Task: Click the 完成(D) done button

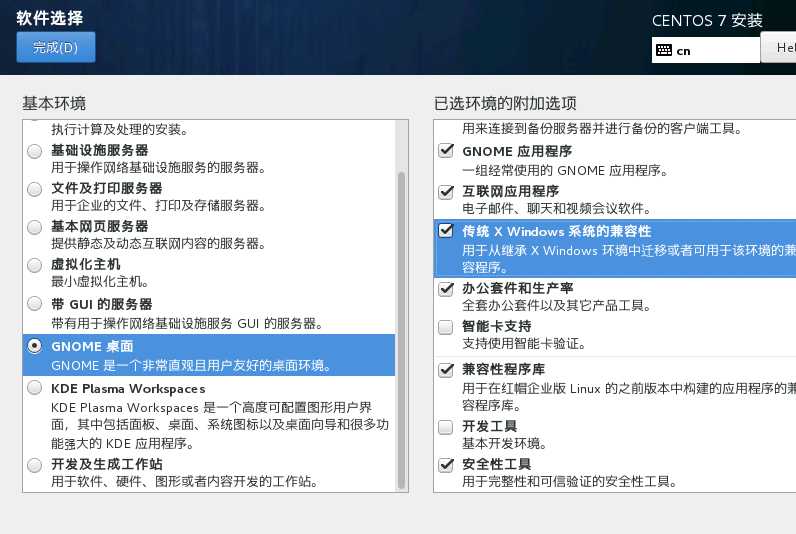Action: [x=56, y=47]
